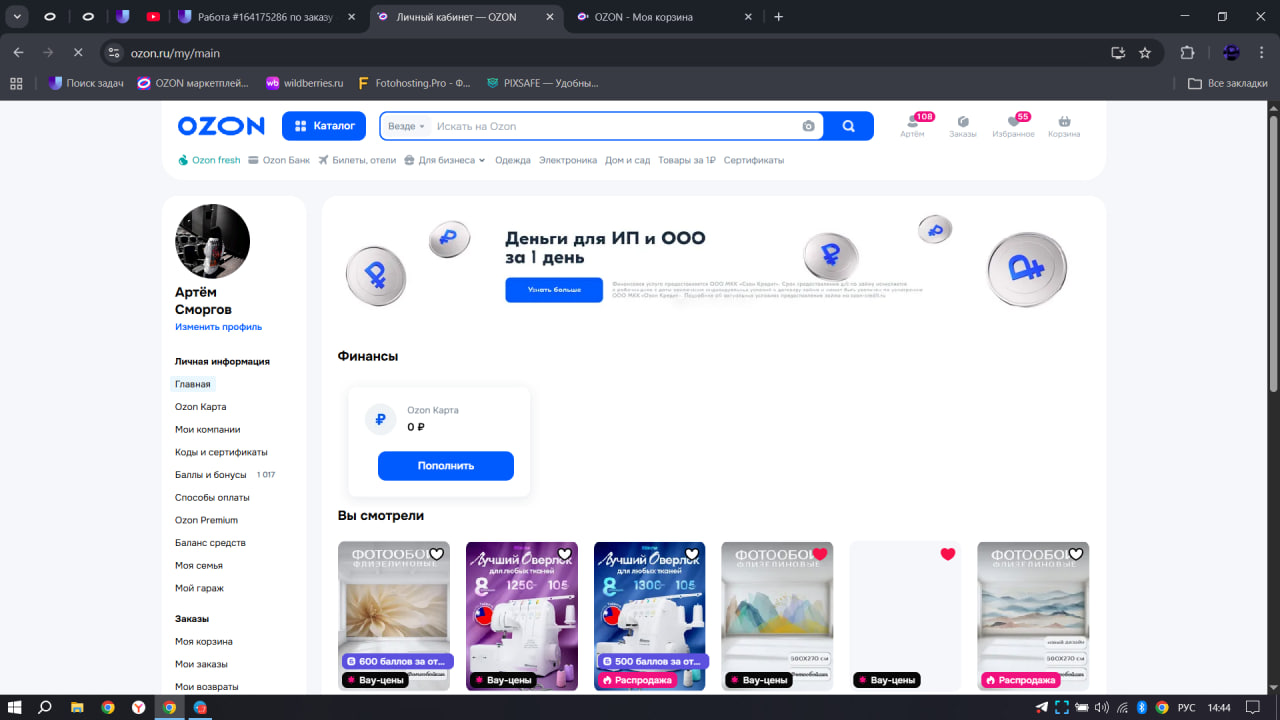The width and height of the screenshot is (1280, 720).
Task: Close the Личный кабинет — OZON tab
Action: click(x=551, y=17)
